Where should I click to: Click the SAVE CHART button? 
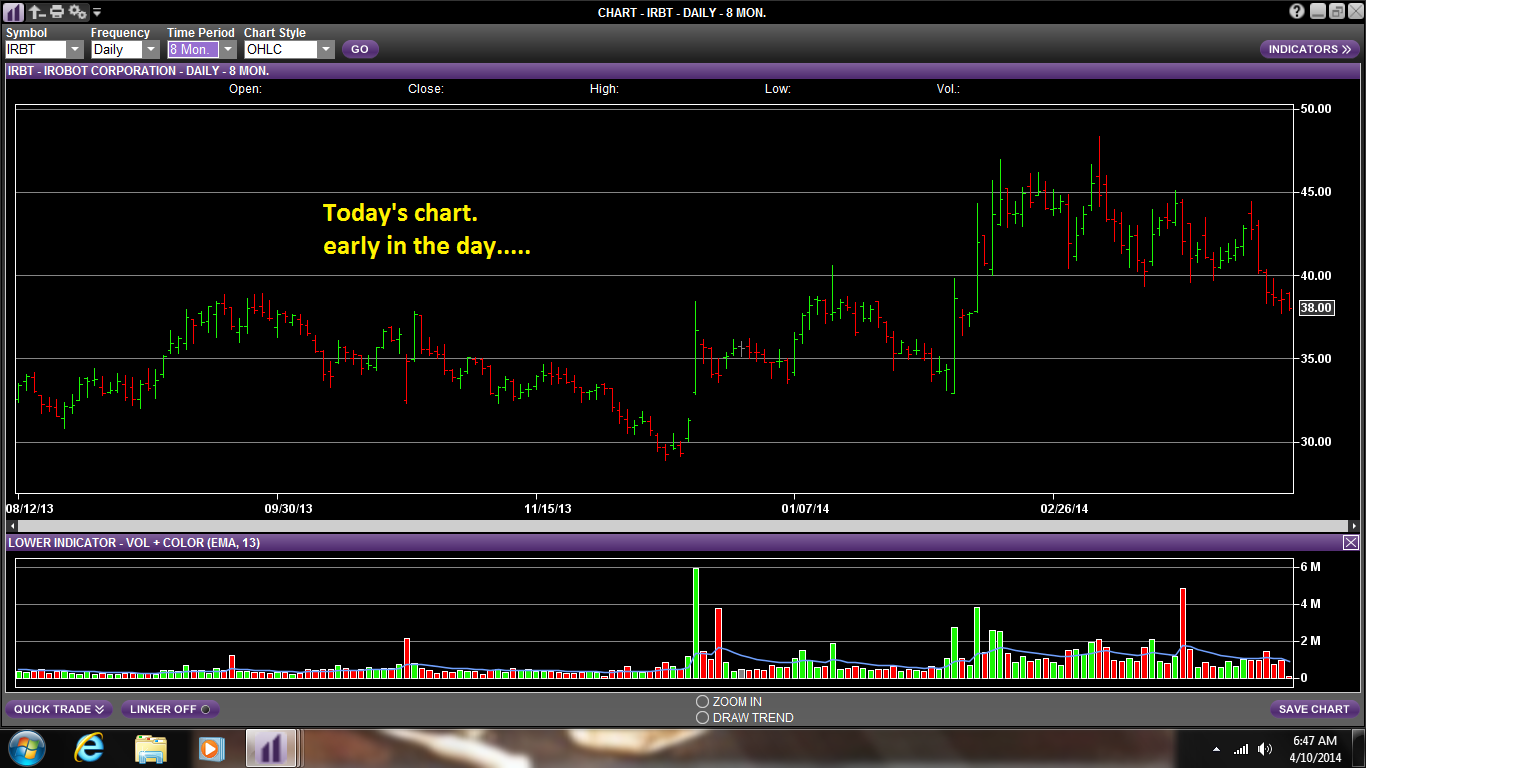coord(1315,709)
